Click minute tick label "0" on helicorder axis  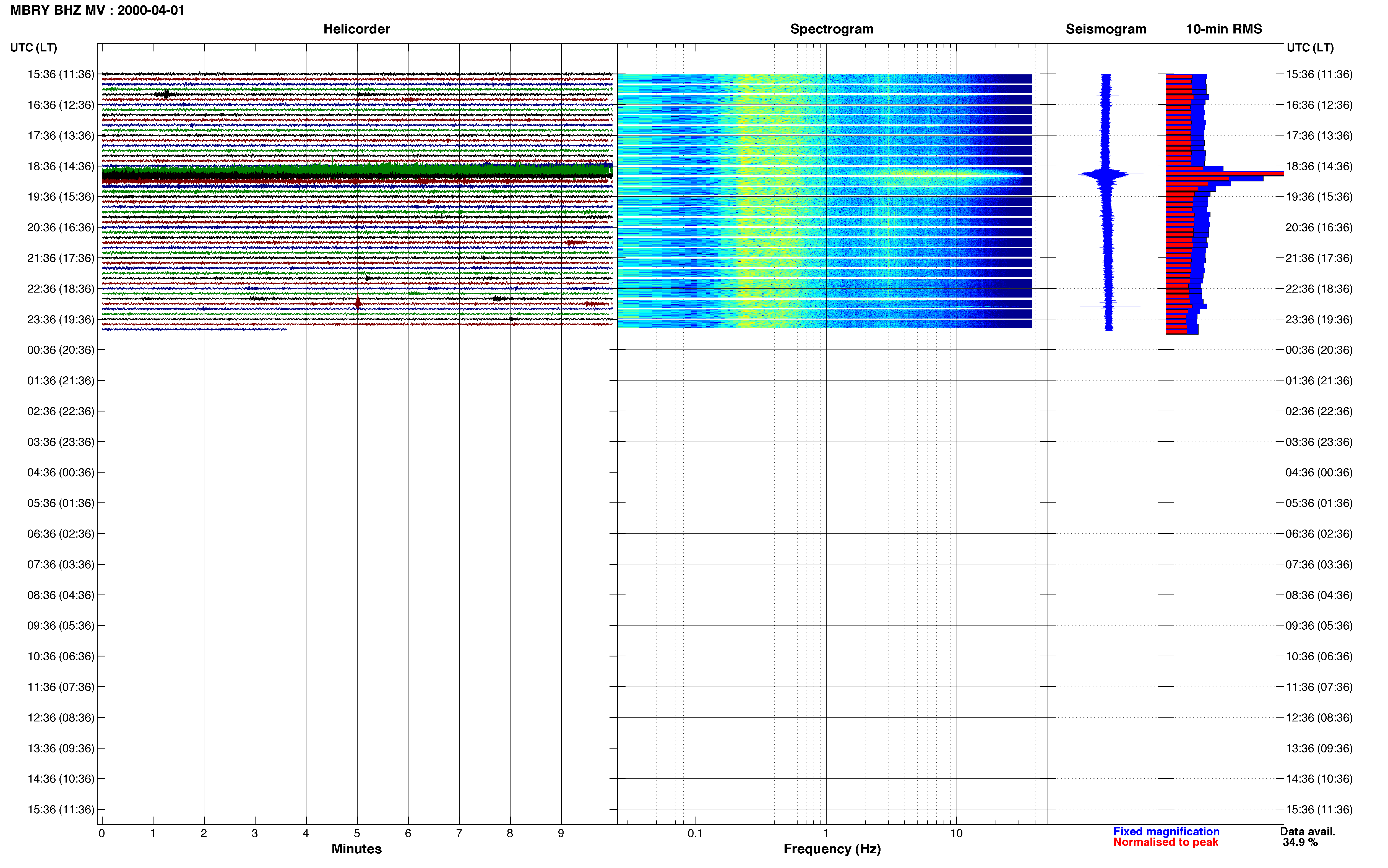pyautogui.click(x=101, y=833)
